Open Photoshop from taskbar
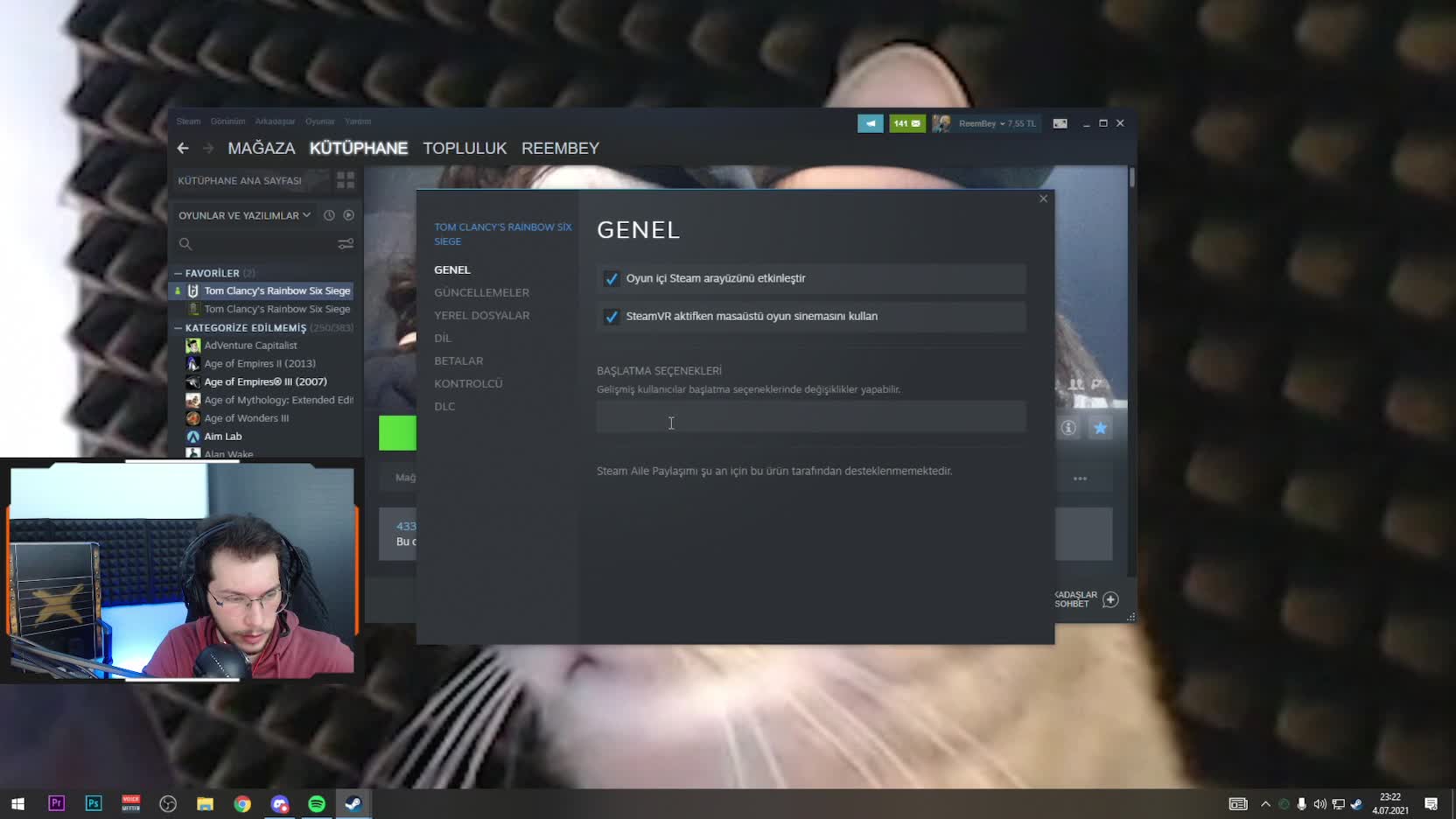 pyautogui.click(x=94, y=803)
